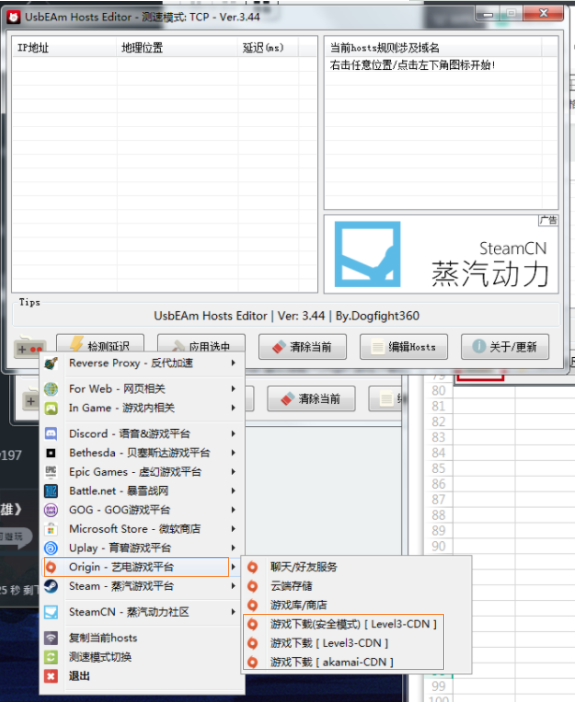The width and height of the screenshot is (587, 702).
Task: Expand the In Game submenu arrow
Action: point(233,408)
